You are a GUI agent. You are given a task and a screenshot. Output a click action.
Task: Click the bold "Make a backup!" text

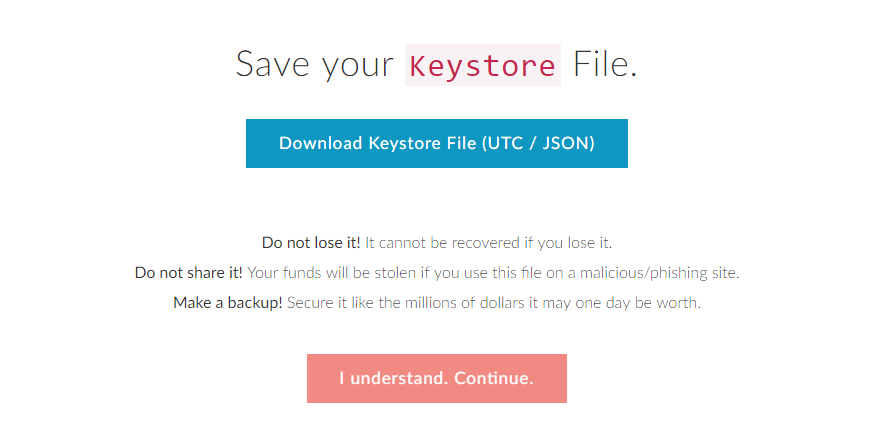(x=227, y=302)
